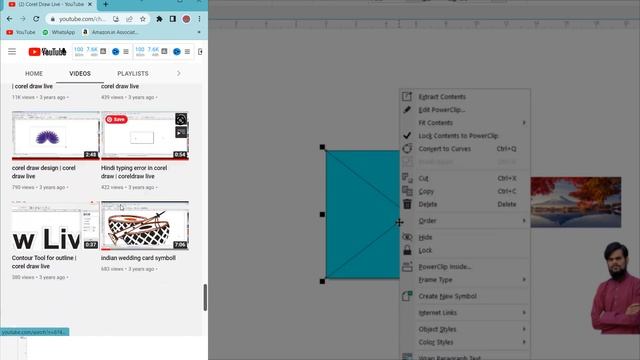
Task: Open the Chrome extensions puzzle icon
Action: click(x=159, y=19)
